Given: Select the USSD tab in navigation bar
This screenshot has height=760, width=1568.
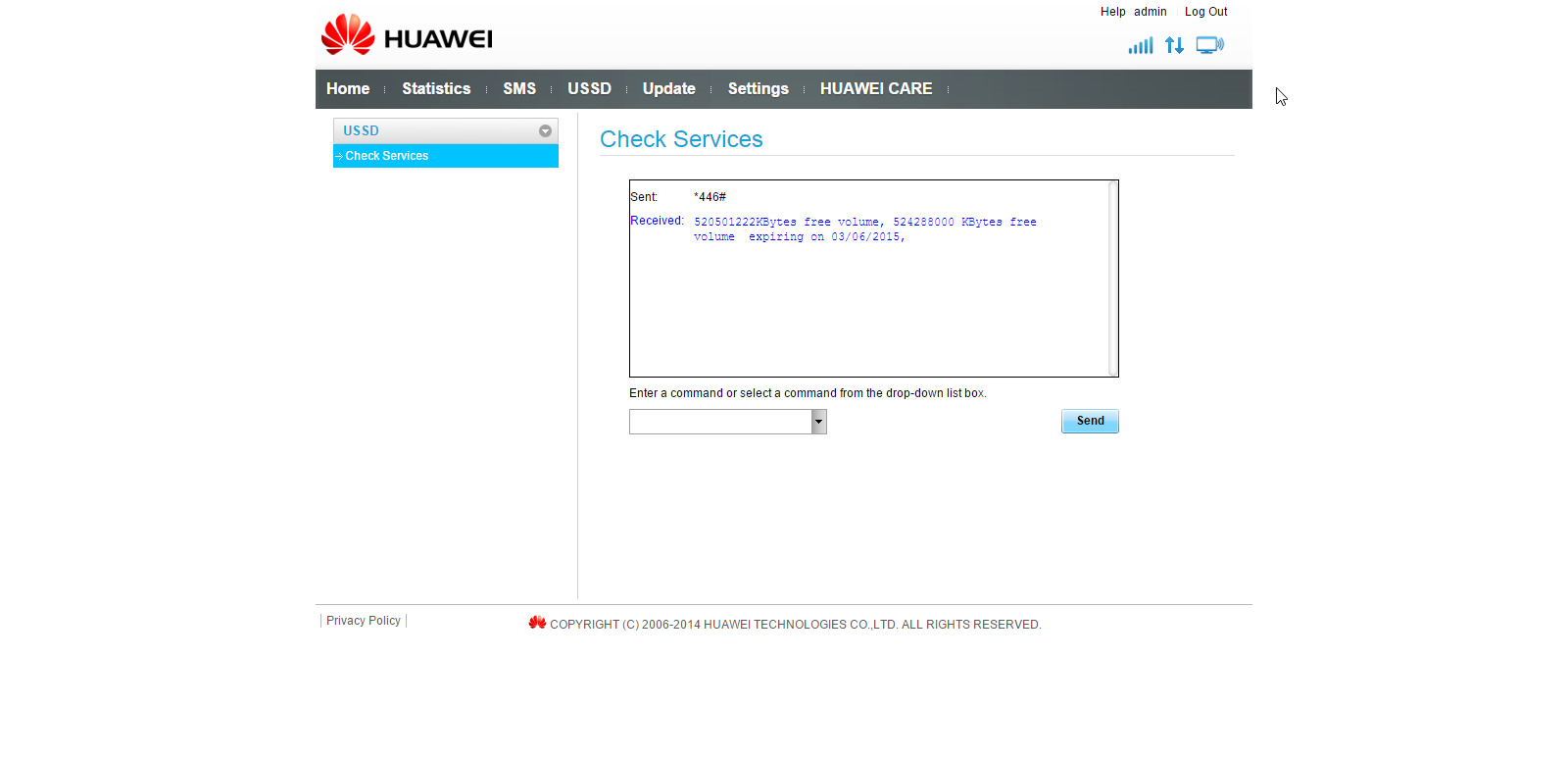Looking at the screenshot, I should tap(589, 89).
